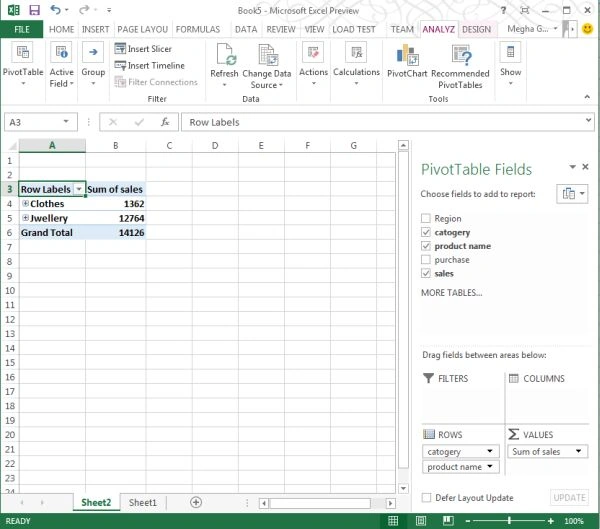This screenshot has width=600, height=529.
Task: Click the Refresh data icon
Action: 225,54
